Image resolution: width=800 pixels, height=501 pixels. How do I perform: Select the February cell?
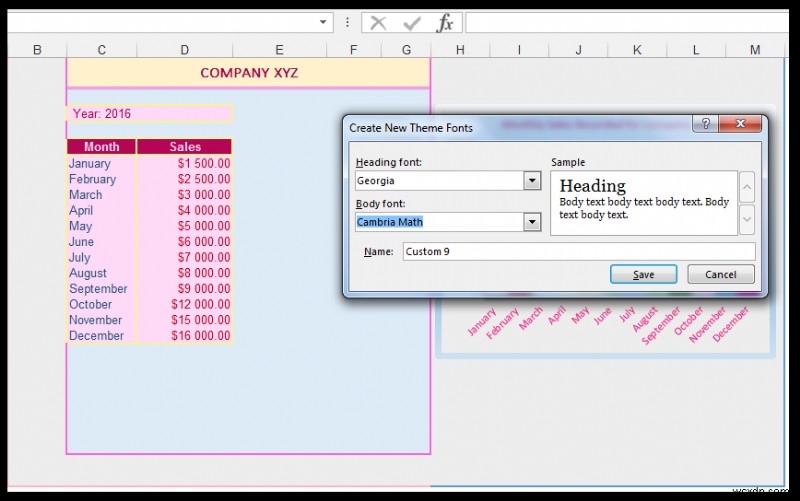102,179
